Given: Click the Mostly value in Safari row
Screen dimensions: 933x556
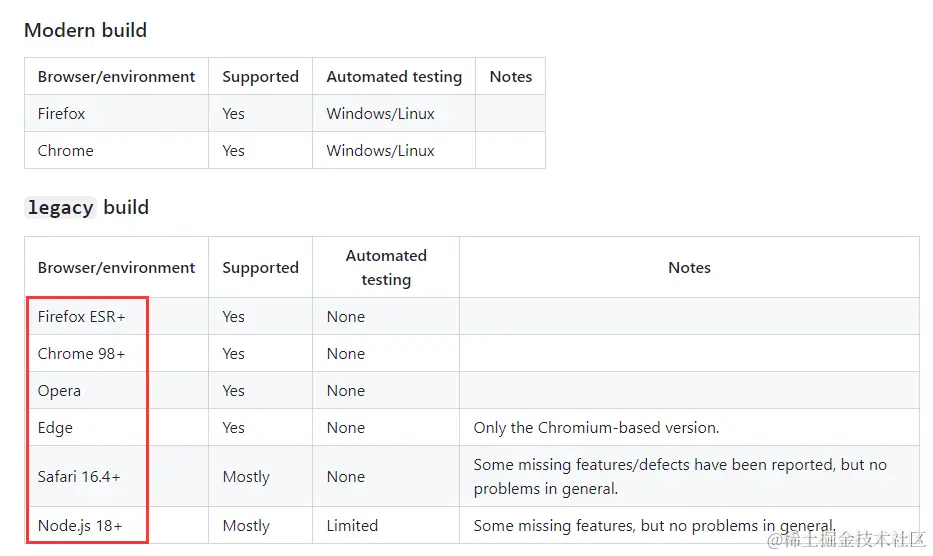Looking at the screenshot, I should pyautogui.click(x=246, y=476).
